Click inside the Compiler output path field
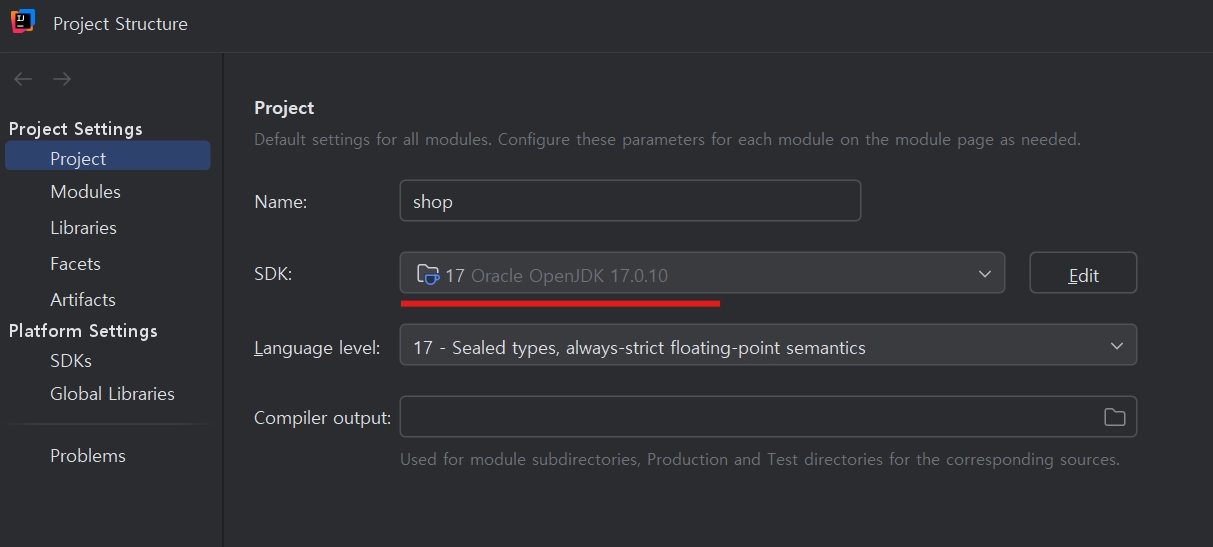The width and height of the screenshot is (1213, 547). (745, 417)
